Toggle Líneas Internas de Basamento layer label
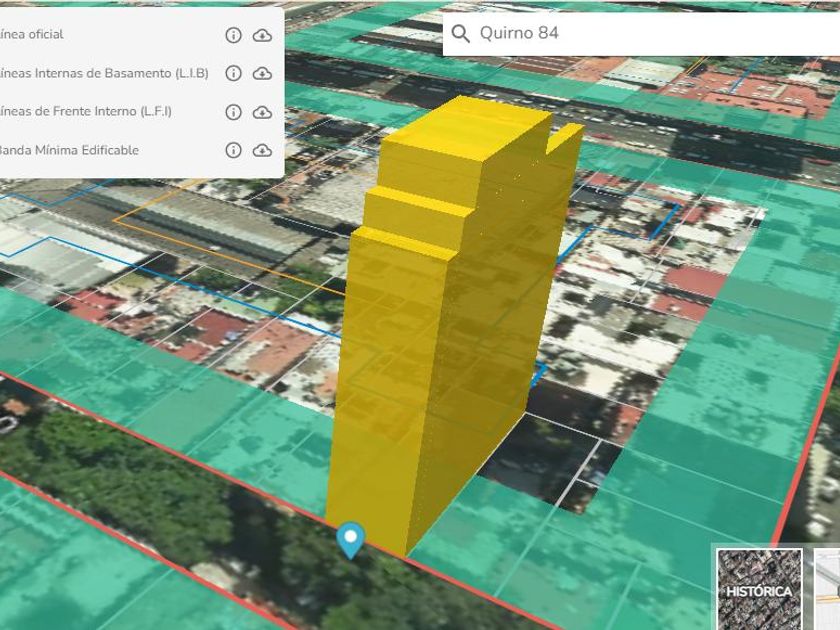Image resolution: width=840 pixels, height=630 pixels. coord(104,73)
